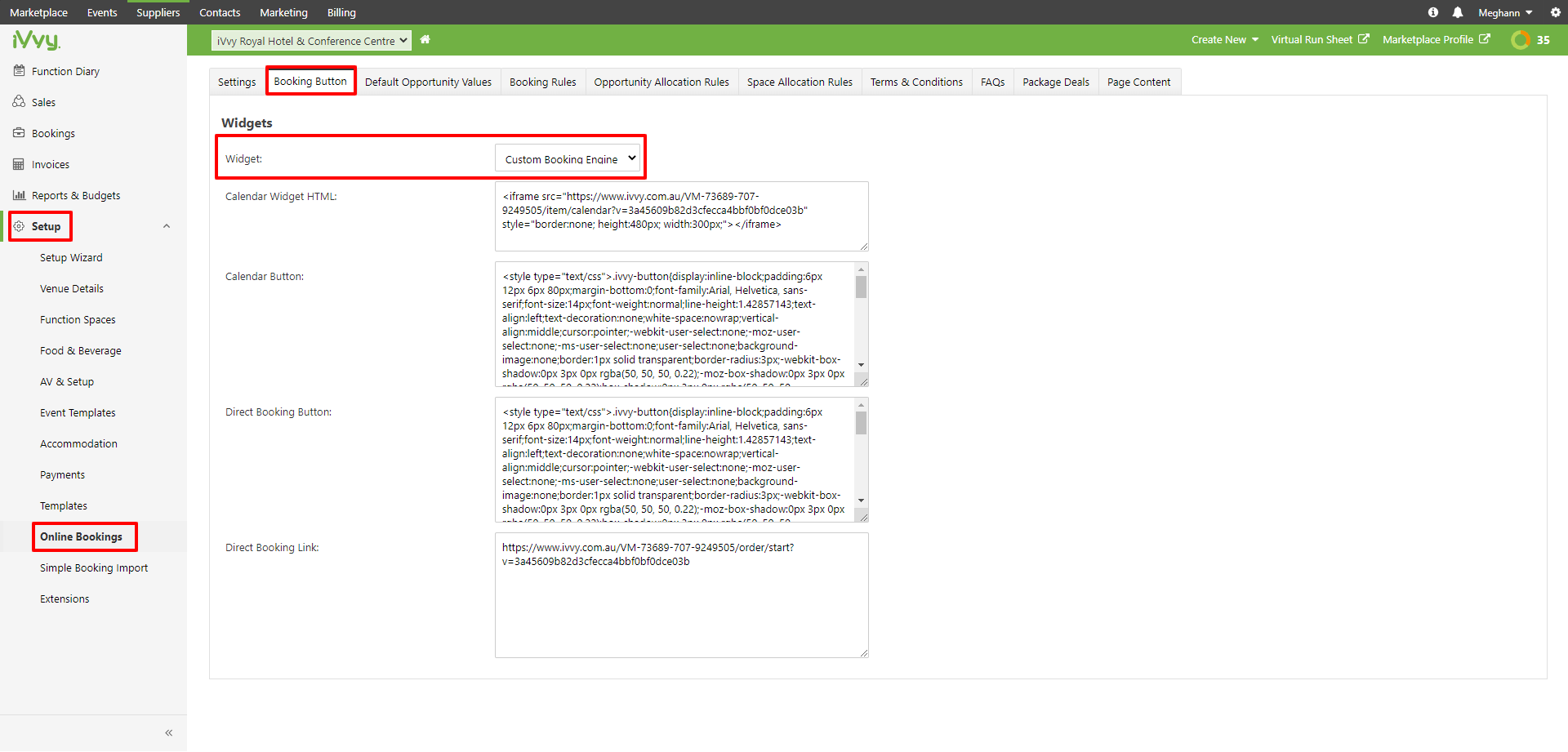Open Opportunity Allocation Rules tab
This screenshot has height=752, width=1568.
[x=661, y=82]
